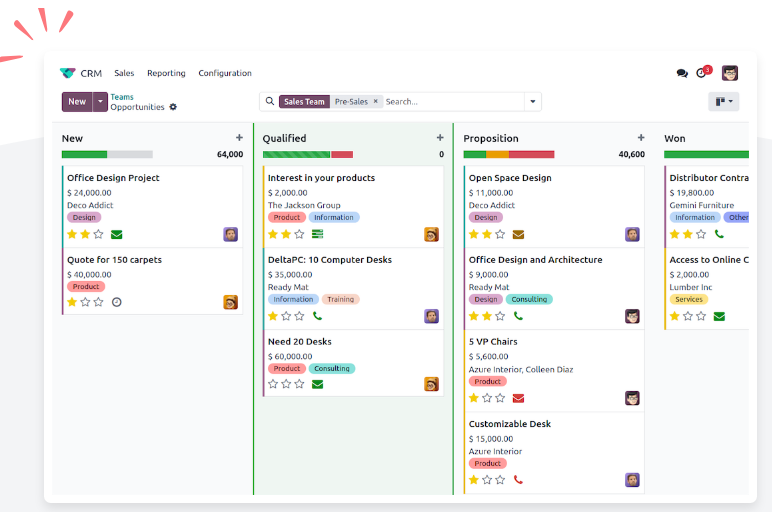This screenshot has height=512, width=772.
Task: Click the Won column header
Action: [675, 138]
